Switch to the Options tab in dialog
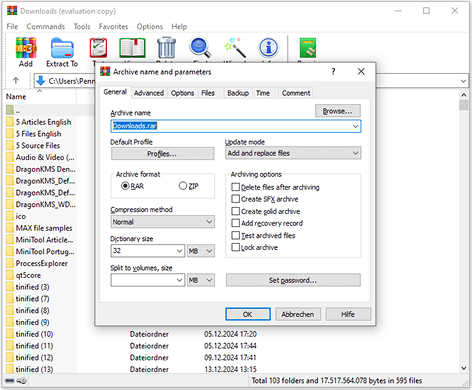 [182, 93]
